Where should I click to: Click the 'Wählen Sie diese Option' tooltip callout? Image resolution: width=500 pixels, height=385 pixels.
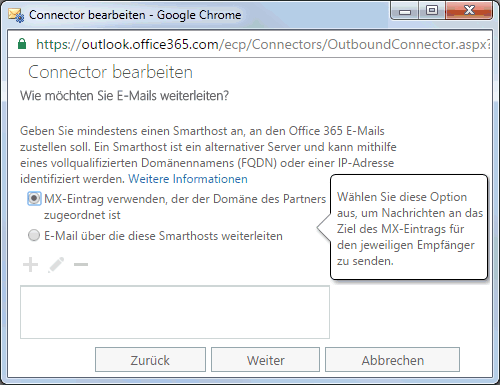coord(409,227)
